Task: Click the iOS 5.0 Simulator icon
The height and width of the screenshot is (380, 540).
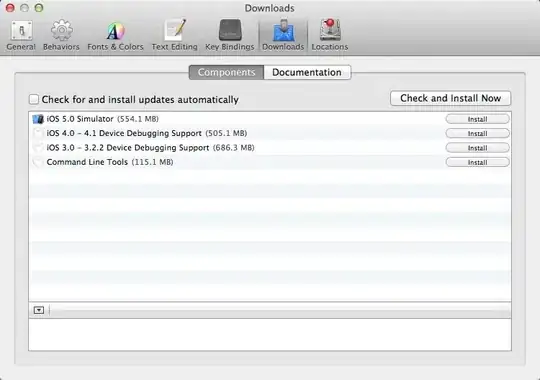Action: 38,119
